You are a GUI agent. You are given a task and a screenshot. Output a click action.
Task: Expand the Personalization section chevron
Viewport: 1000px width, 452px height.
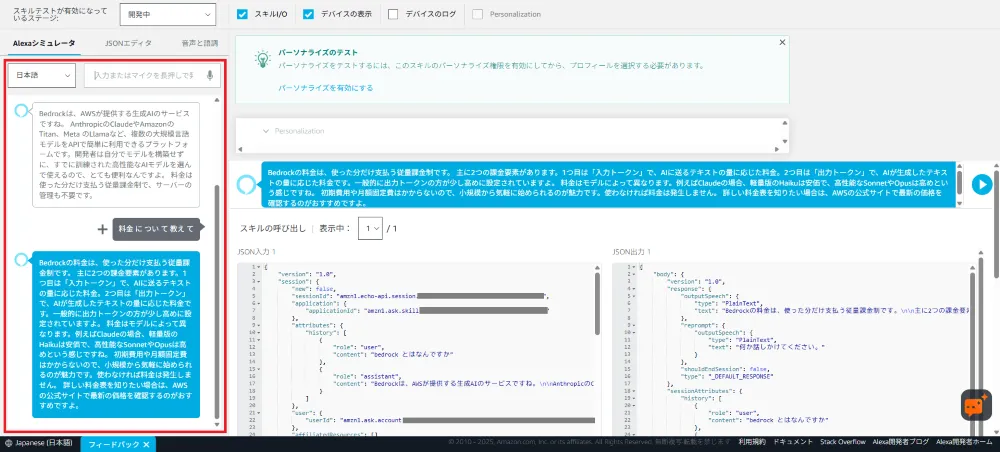265,131
